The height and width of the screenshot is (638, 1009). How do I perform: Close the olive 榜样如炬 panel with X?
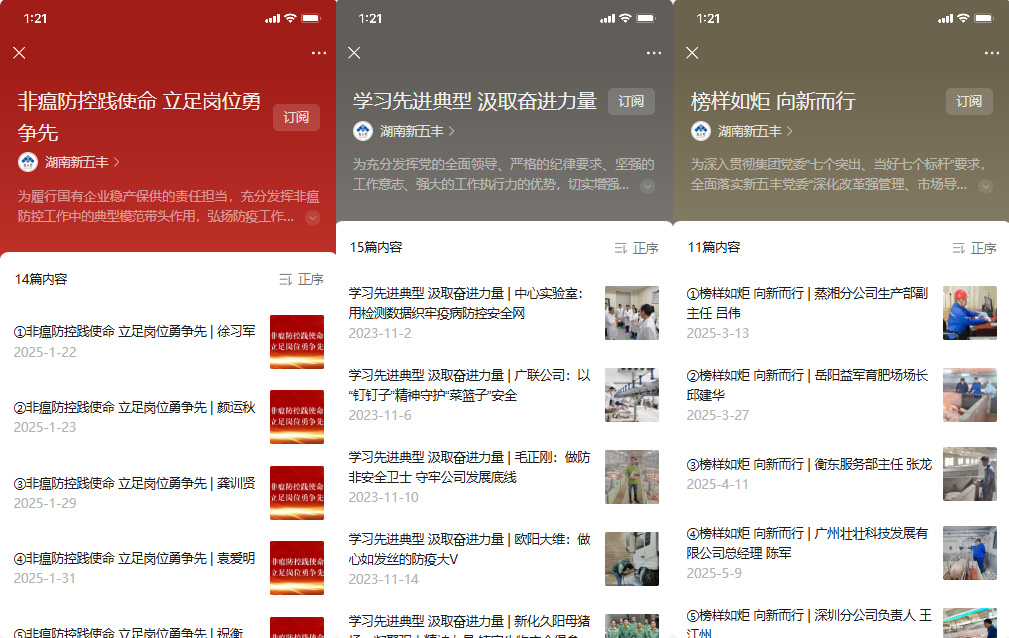[692, 53]
